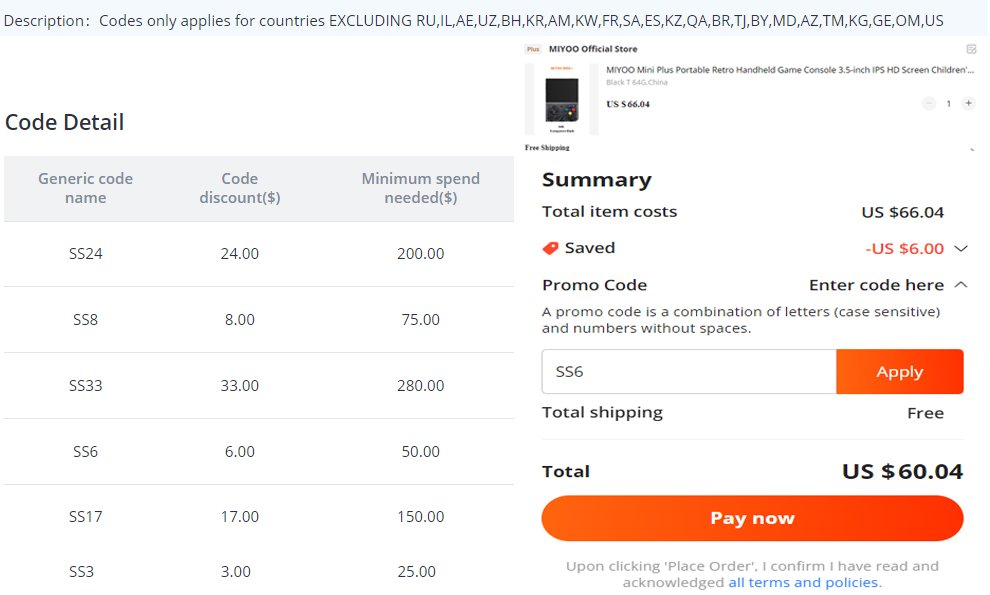Expand the Saved discount details chevron
The width and height of the screenshot is (990, 595).
pos(961,248)
